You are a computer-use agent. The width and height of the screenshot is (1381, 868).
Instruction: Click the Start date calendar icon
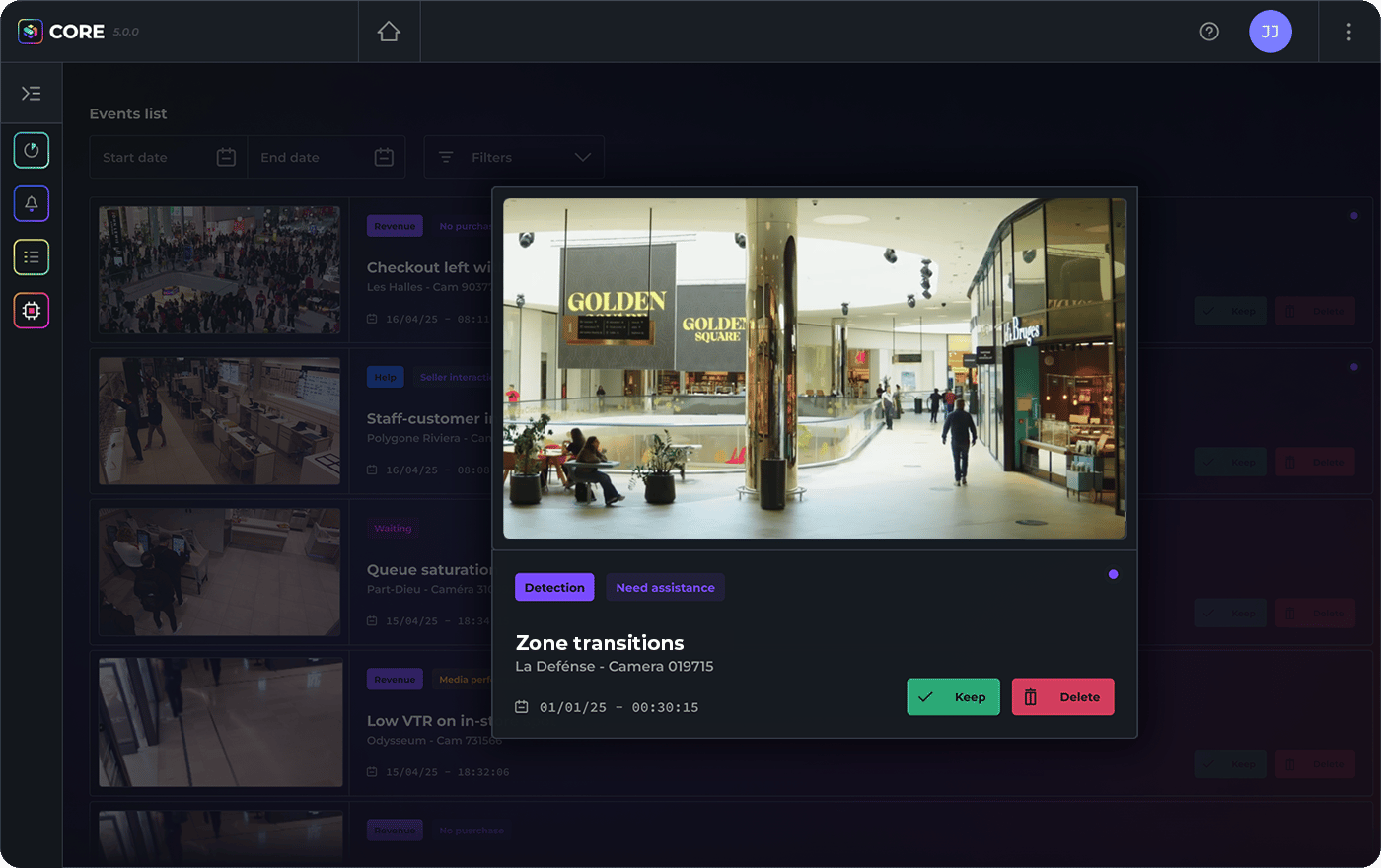(226, 157)
